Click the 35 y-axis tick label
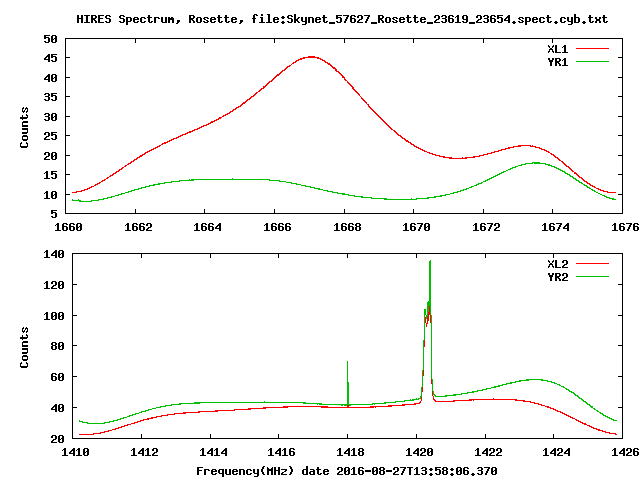The height and width of the screenshot is (480, 640). pos(50,97)
